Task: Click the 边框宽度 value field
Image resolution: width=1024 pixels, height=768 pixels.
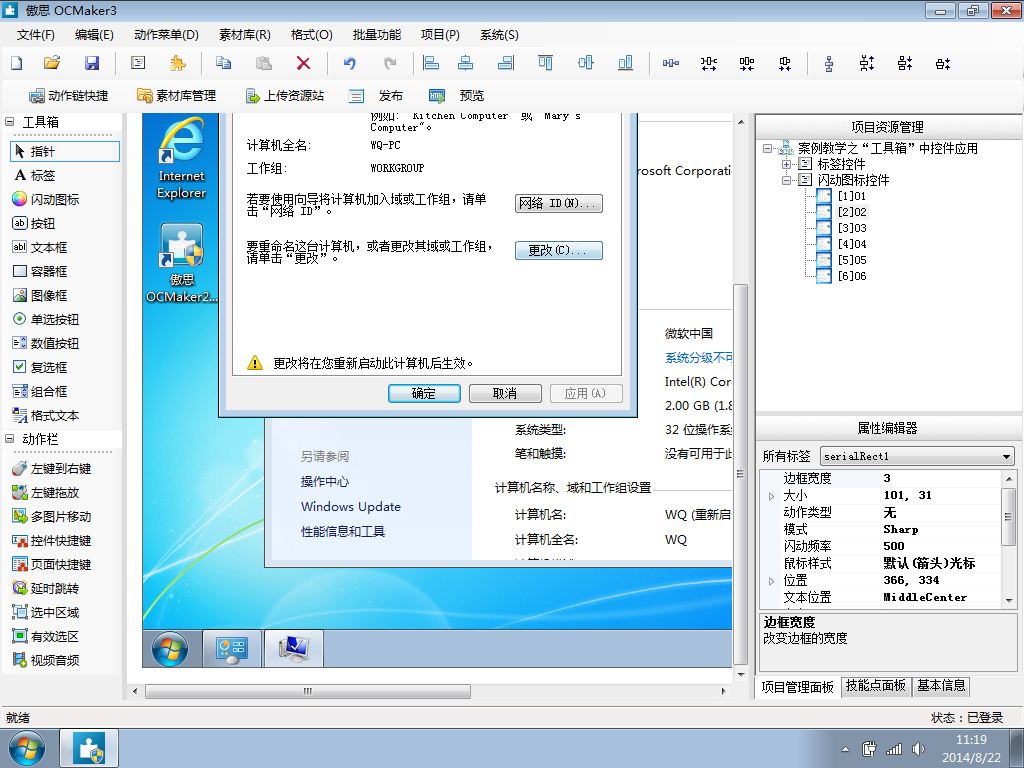Action: pos(940,478)
